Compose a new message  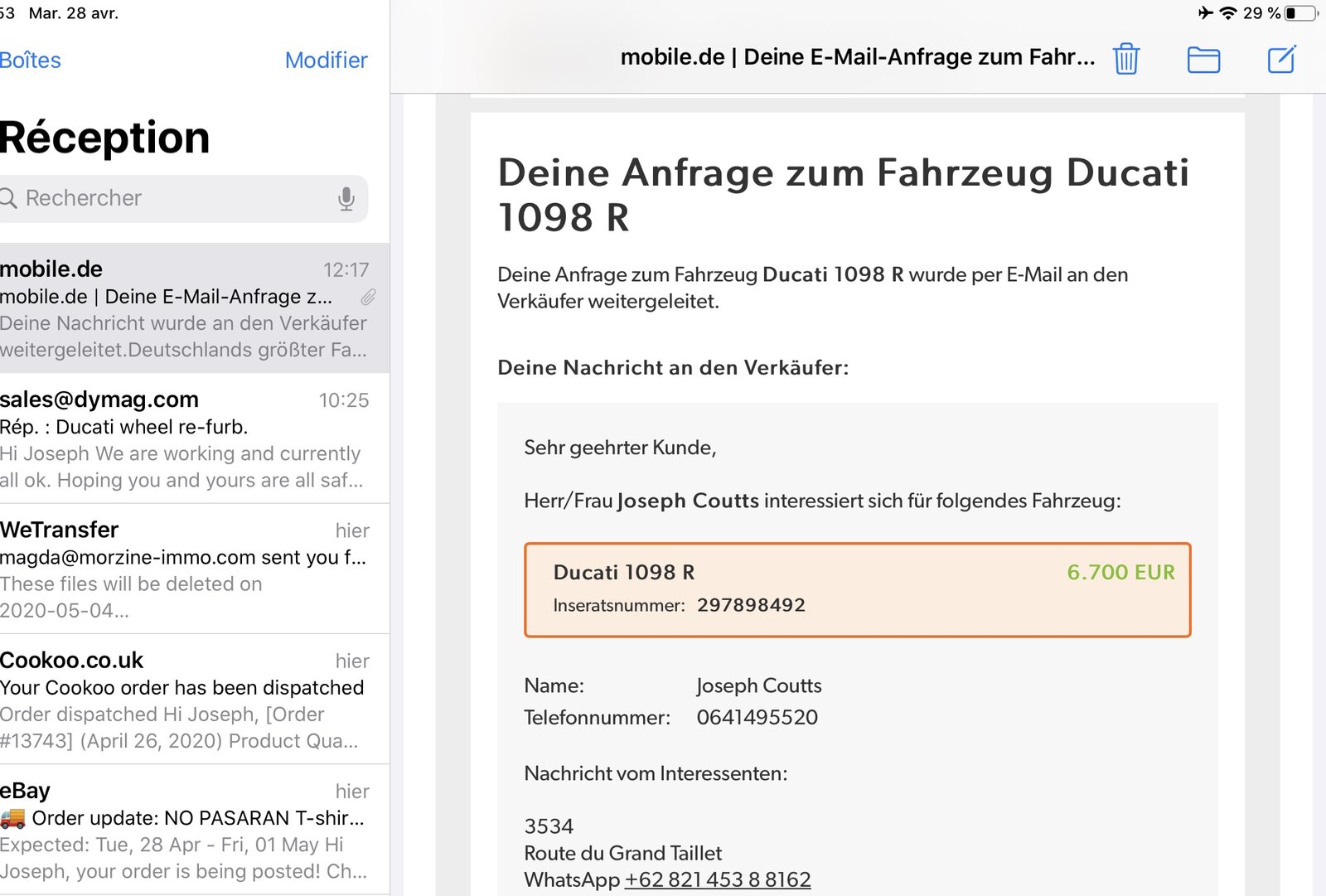tap(1281, 59)
